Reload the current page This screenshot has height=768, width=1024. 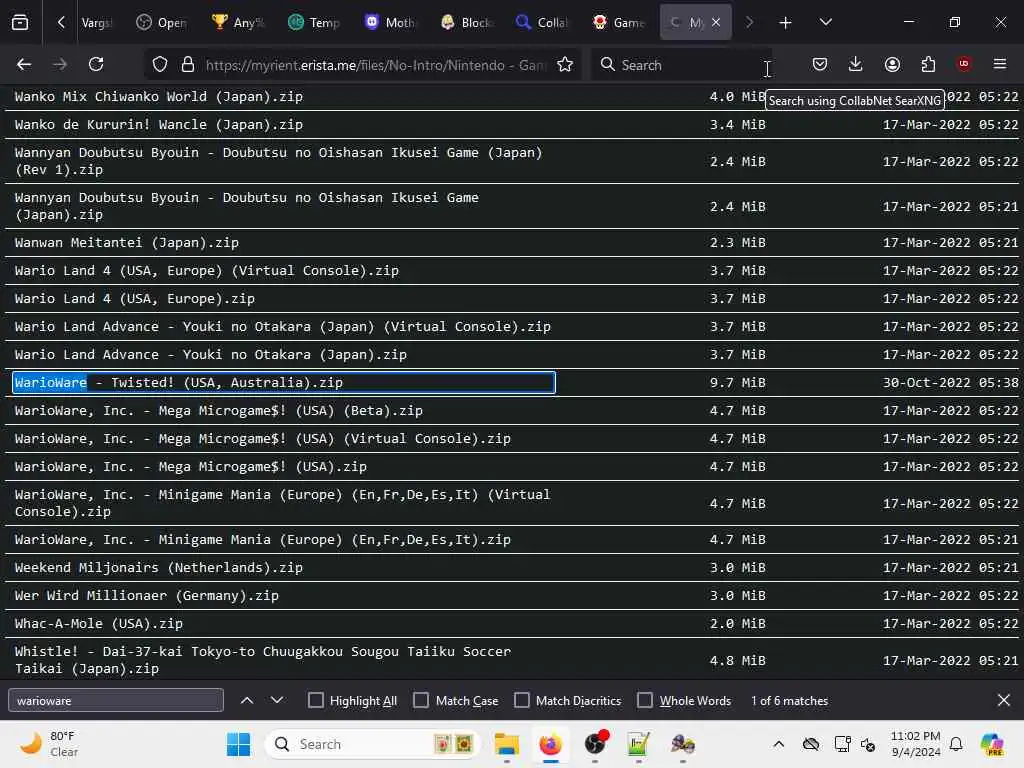pyautogui.click(x=96, y=64)
